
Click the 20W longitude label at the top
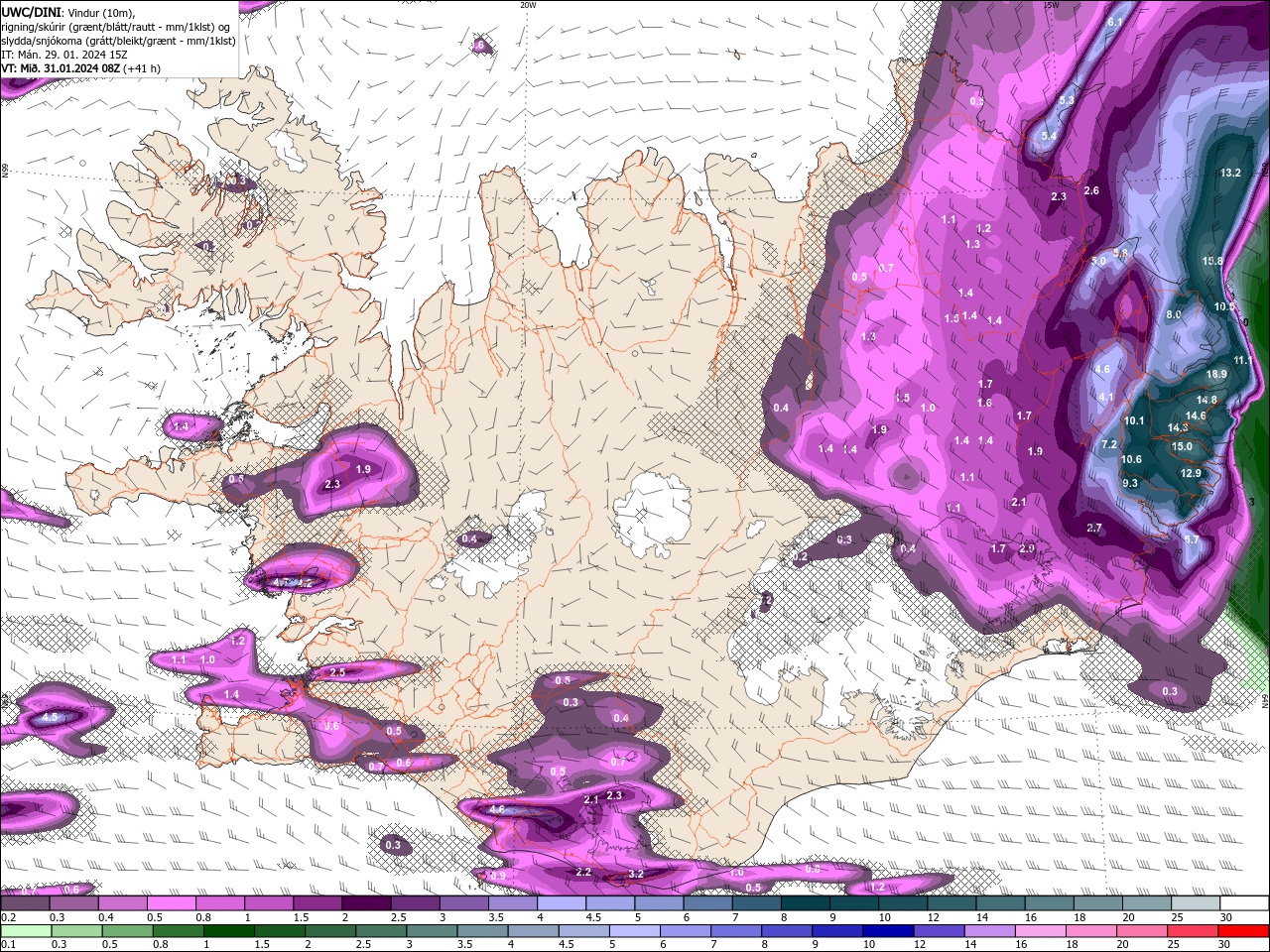pyautogui.click(x=528, y=5)
